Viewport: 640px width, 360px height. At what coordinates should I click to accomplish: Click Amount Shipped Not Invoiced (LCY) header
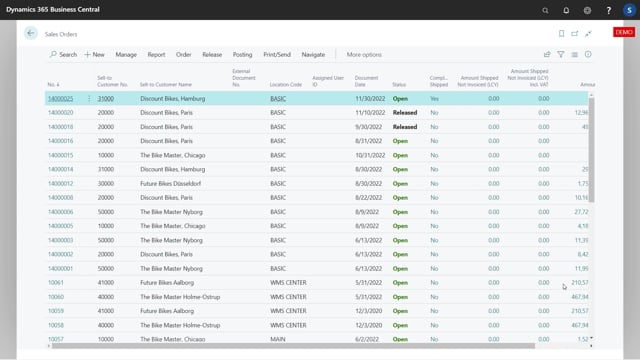(x=478, y=81)
